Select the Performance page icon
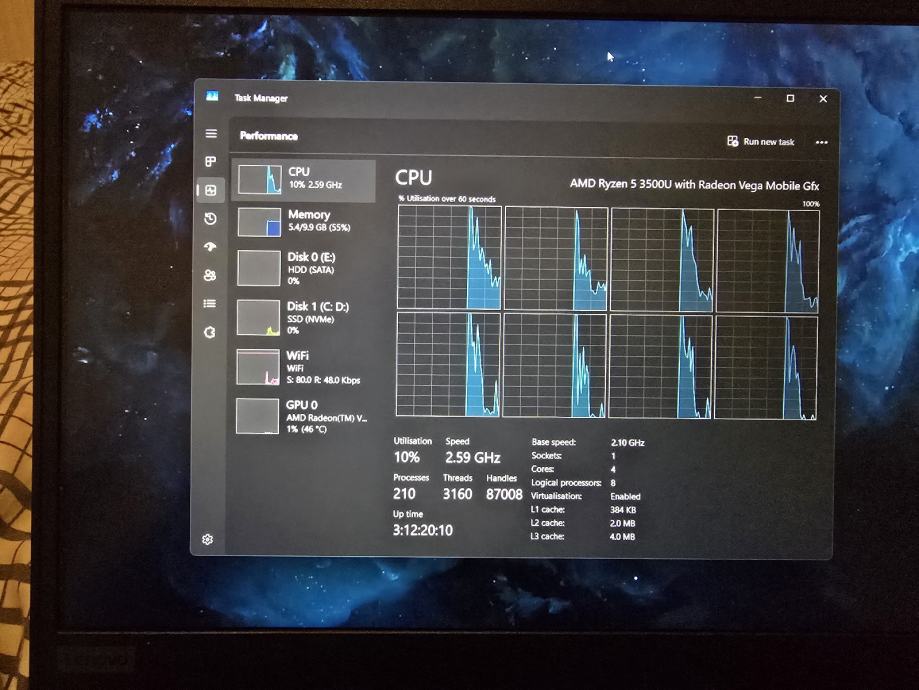 pos(210,190)
